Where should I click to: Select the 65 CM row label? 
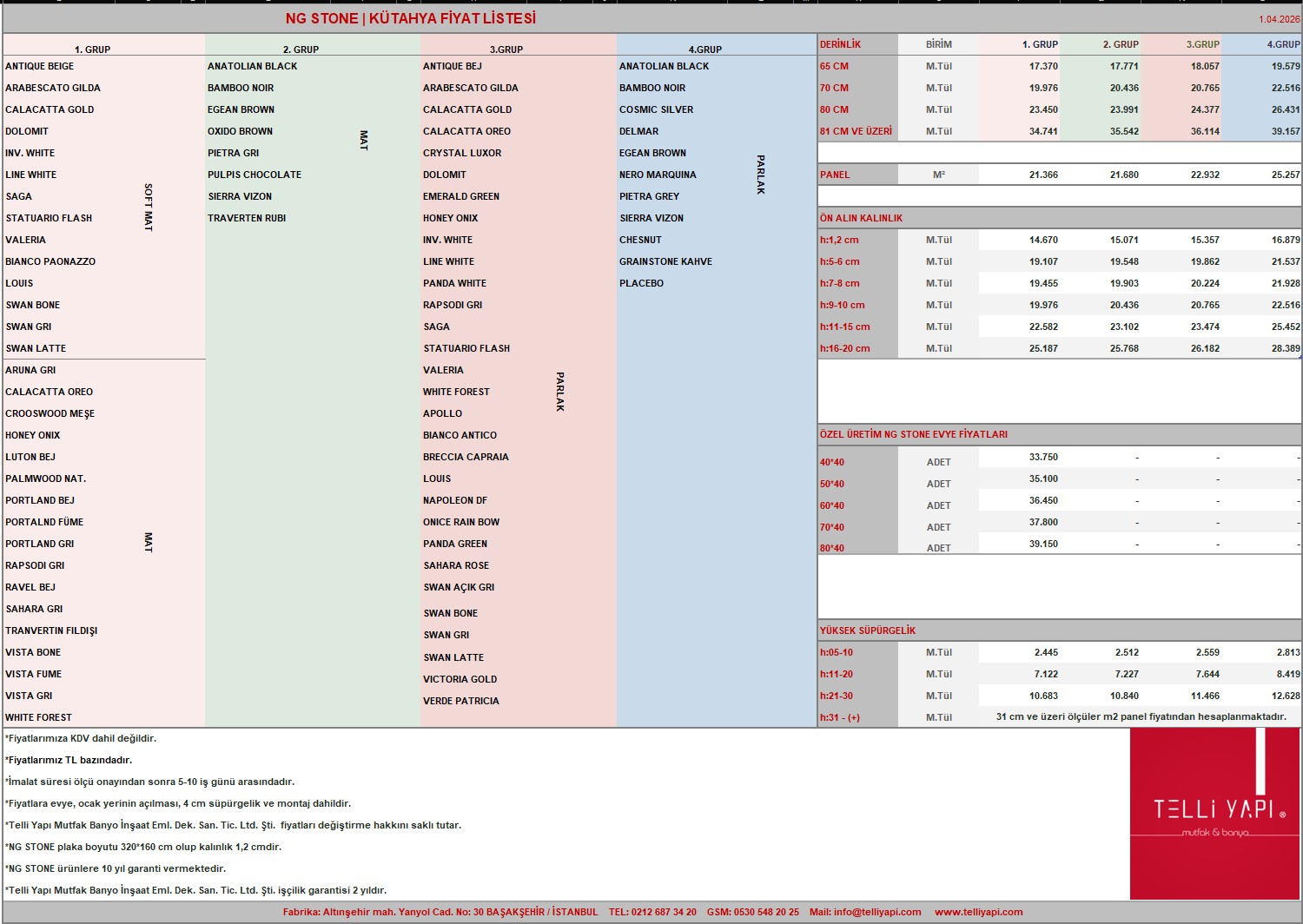coord(835,66)
